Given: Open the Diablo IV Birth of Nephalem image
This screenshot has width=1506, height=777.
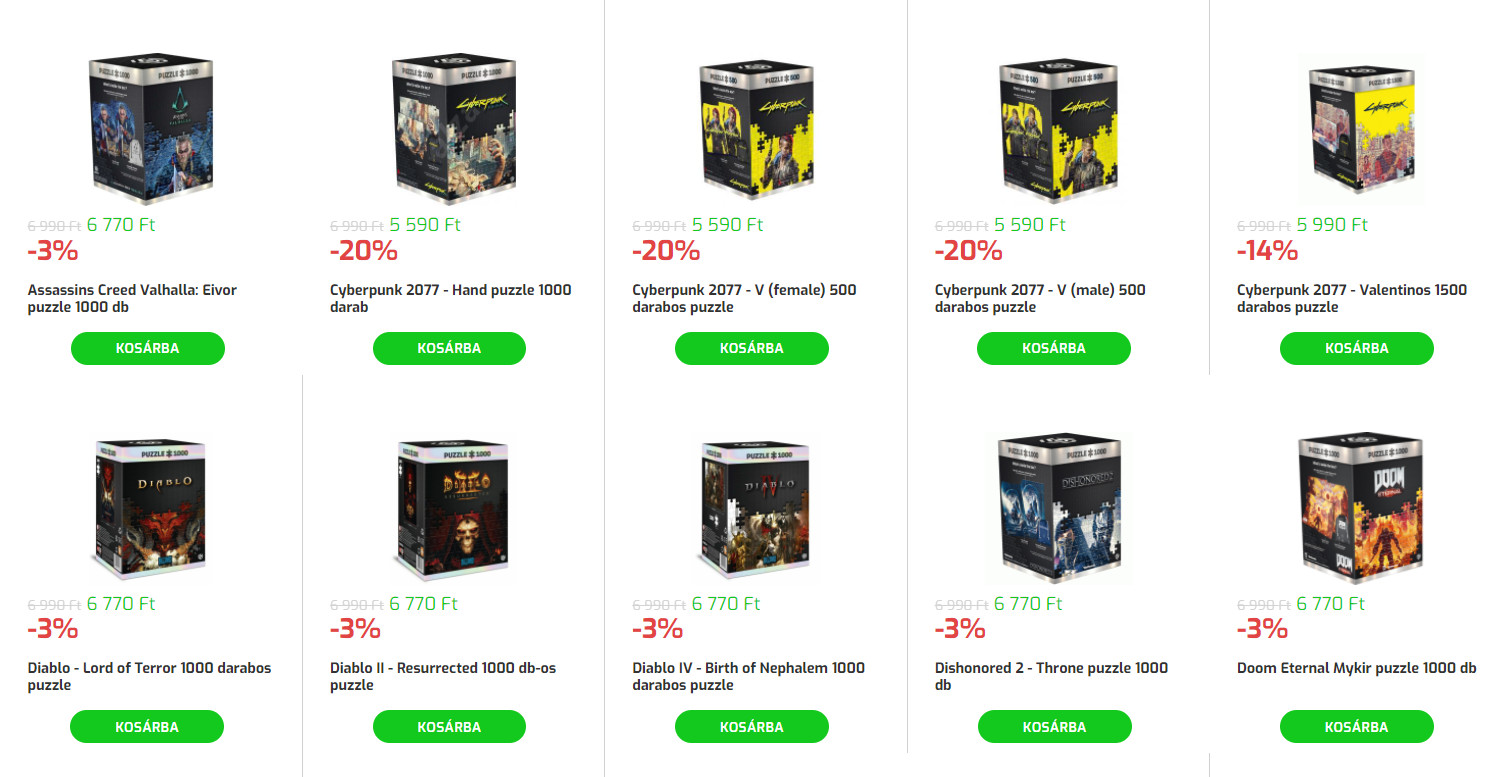Looking at the screenshot, I should (x=752, y=508).
